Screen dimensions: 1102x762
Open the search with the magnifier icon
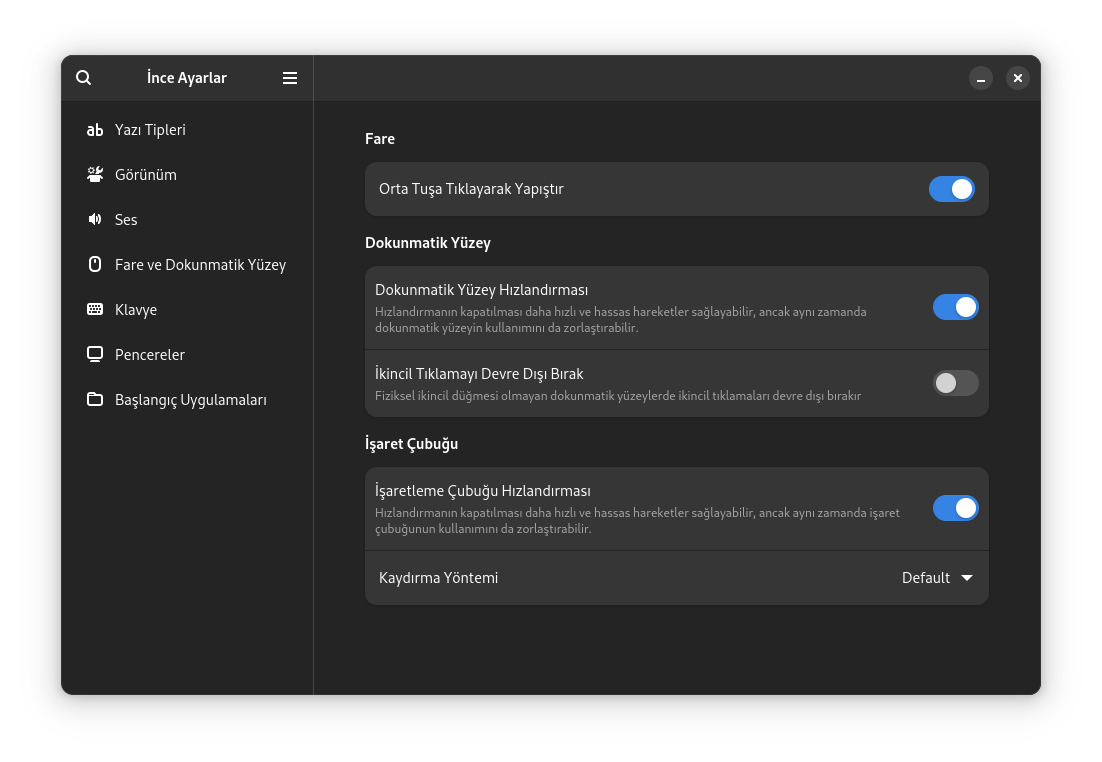coord(83,77)
